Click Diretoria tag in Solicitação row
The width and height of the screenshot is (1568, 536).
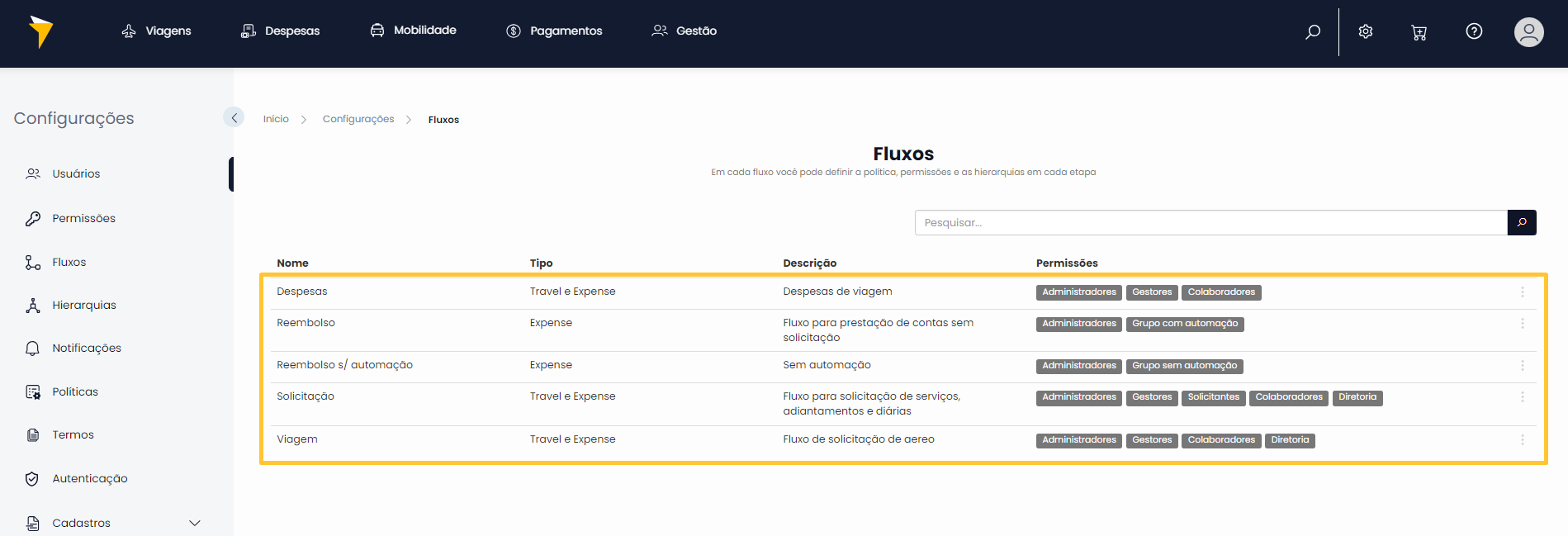(1357, 397)
